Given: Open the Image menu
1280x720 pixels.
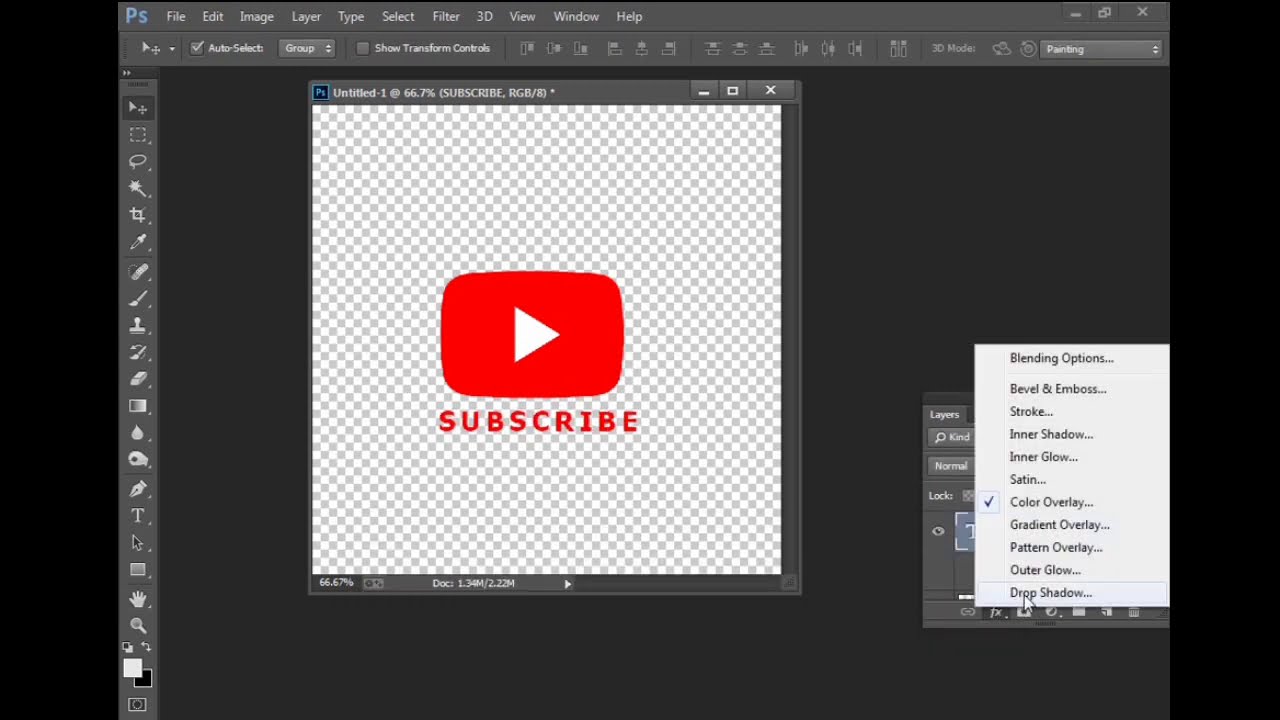Looking at the screenshot, I should [x=257, y=16].
